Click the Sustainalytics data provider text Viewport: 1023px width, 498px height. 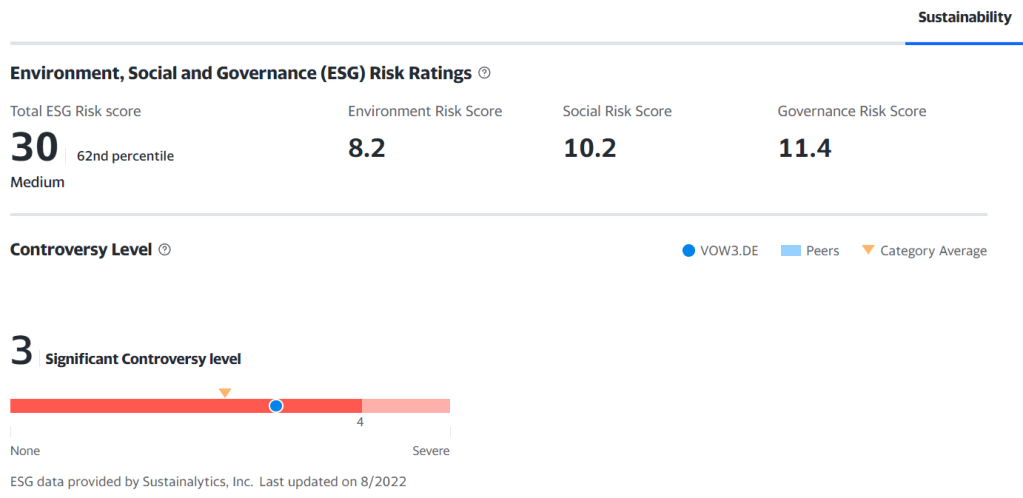click(x=131, y=481)
